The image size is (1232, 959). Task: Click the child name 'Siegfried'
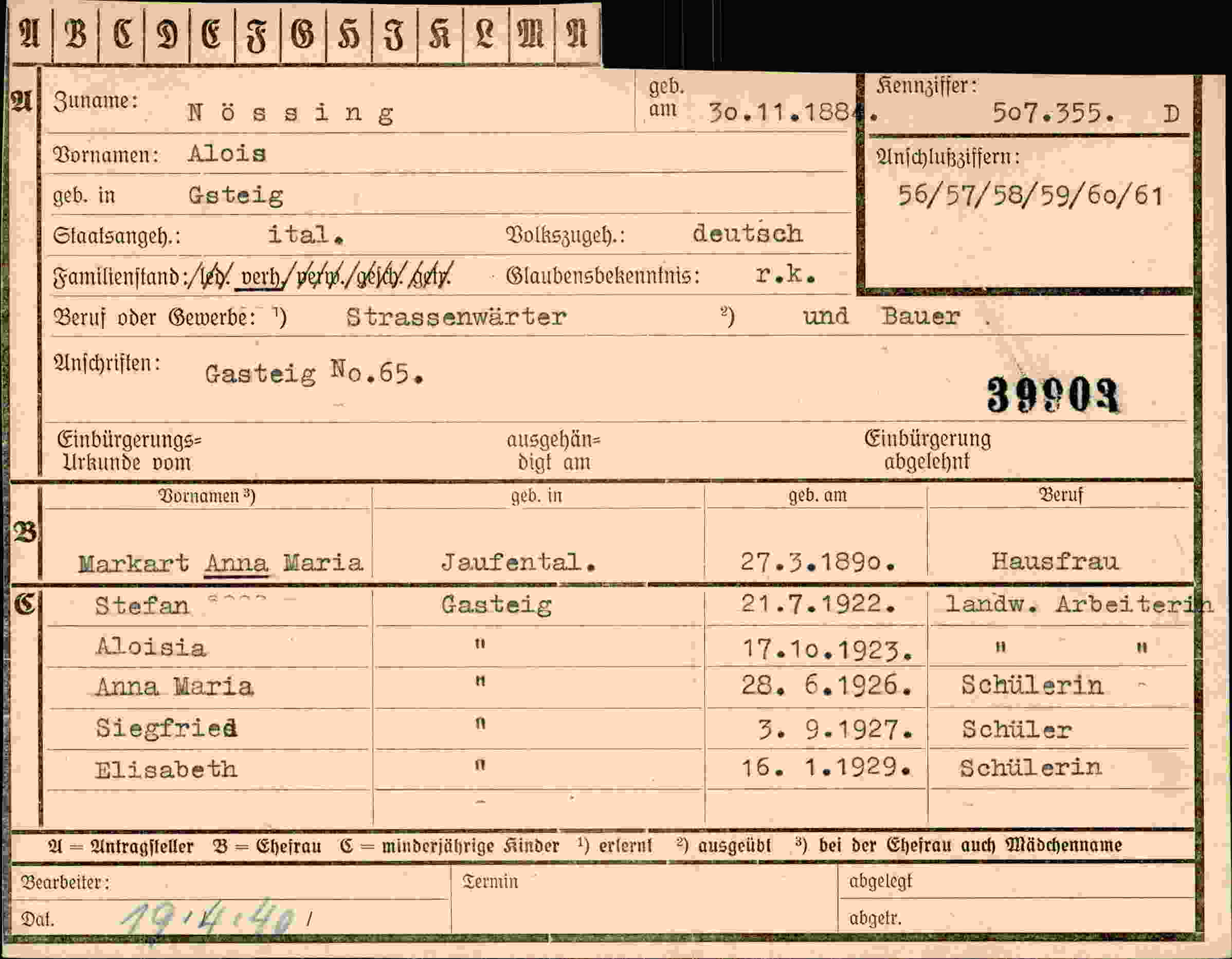tap(167, 728)
